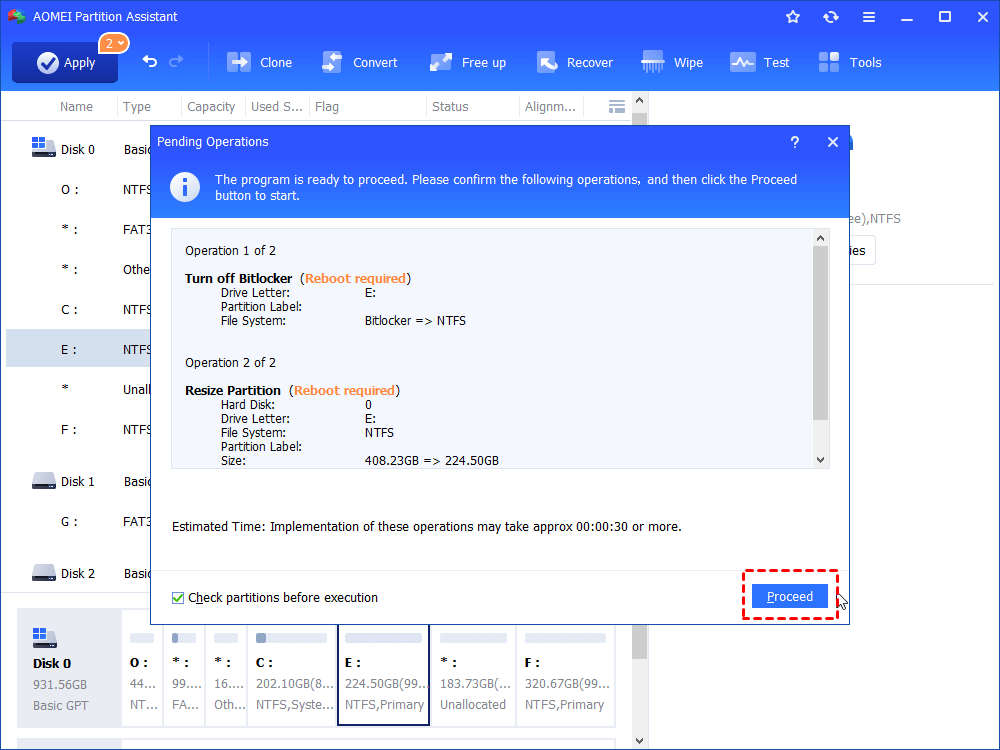Image resolution: width=1000 pixels, height=750 pixels.
Task: Click the 'Turn off Bitlocker' operation text
Action: coord(239,279)
